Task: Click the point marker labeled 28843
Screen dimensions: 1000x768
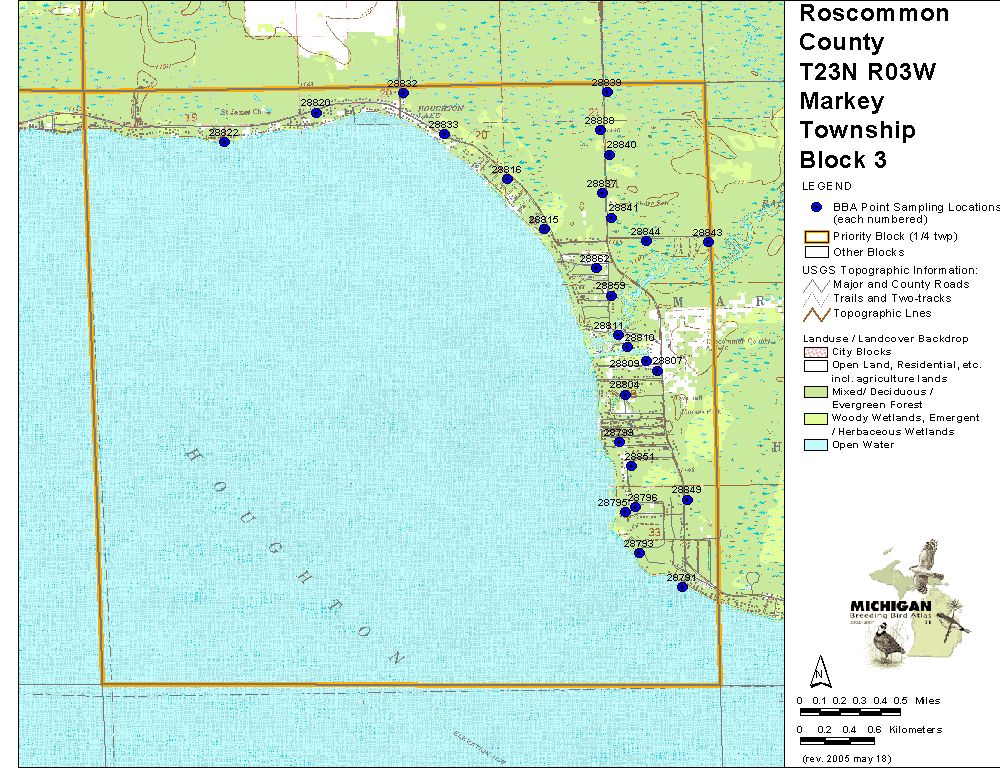Action: coord(709,241)
